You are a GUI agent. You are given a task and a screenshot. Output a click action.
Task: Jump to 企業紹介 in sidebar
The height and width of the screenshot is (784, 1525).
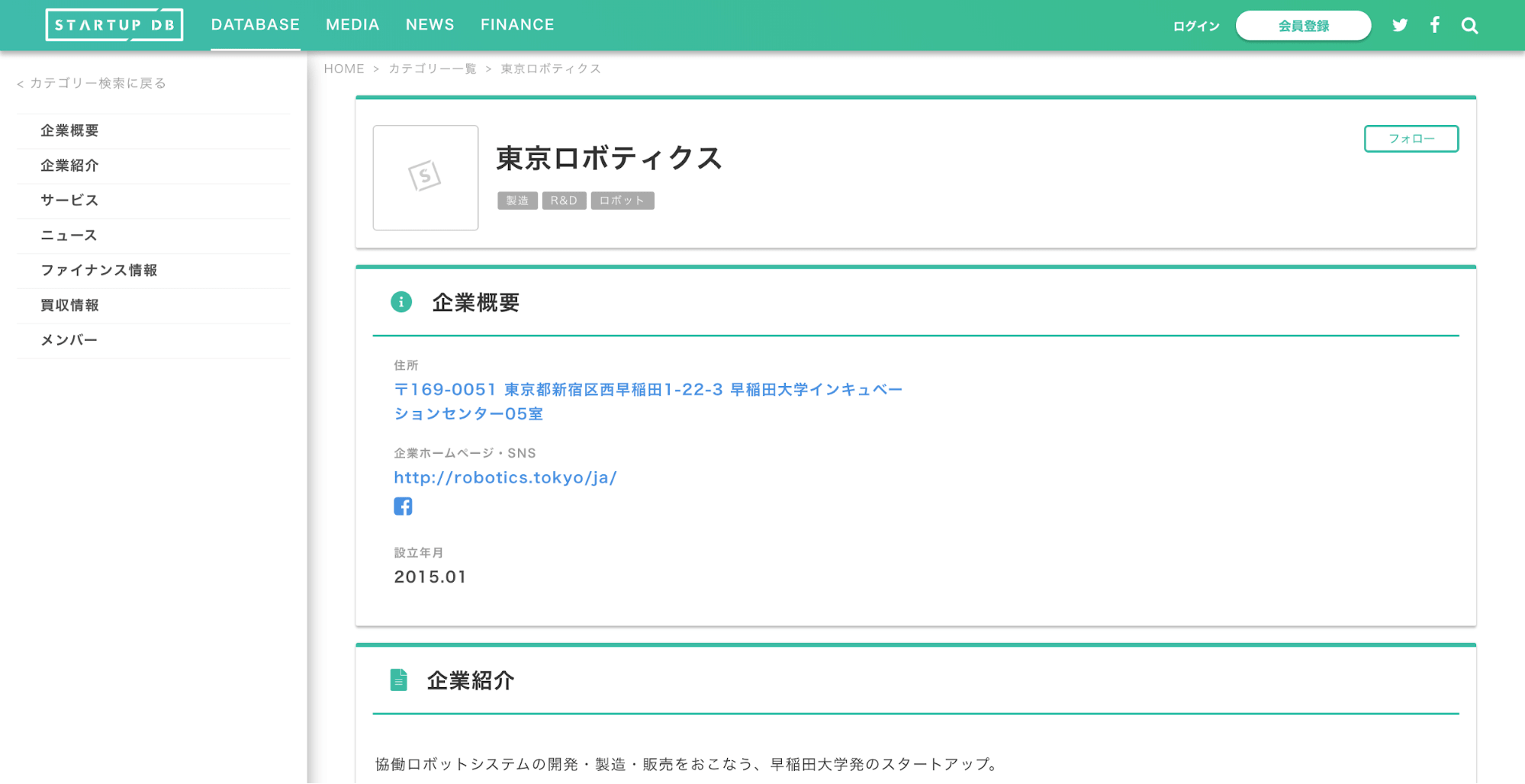[153, 166]
